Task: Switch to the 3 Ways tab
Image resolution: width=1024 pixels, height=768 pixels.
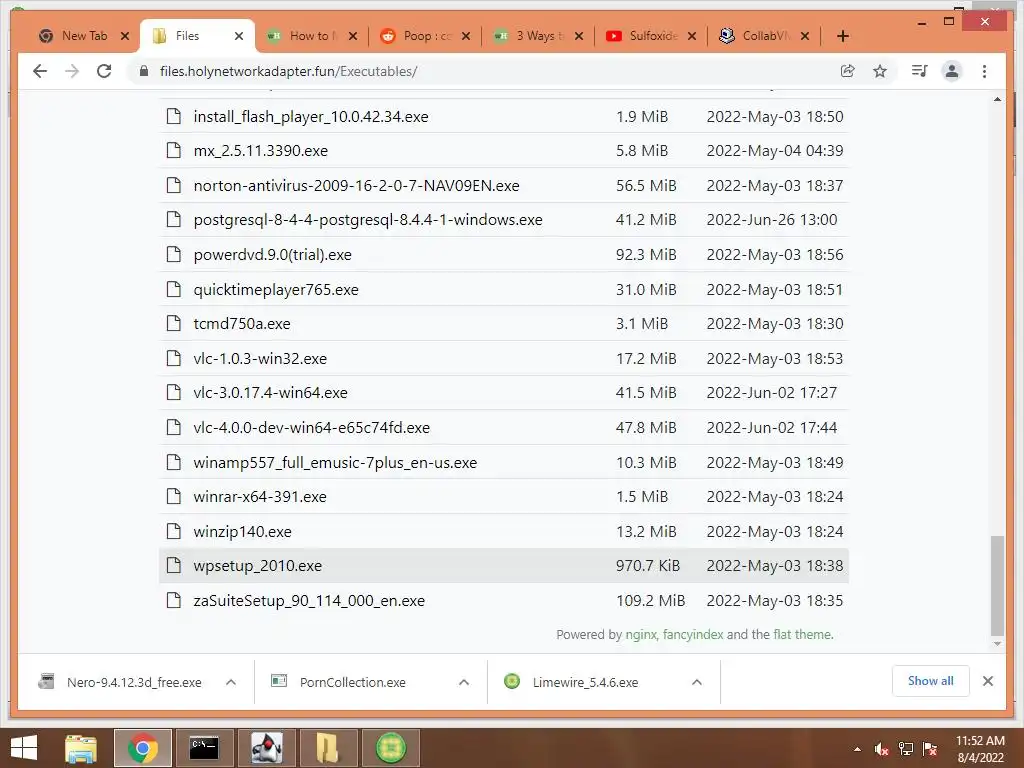Action: click(539, 36)
